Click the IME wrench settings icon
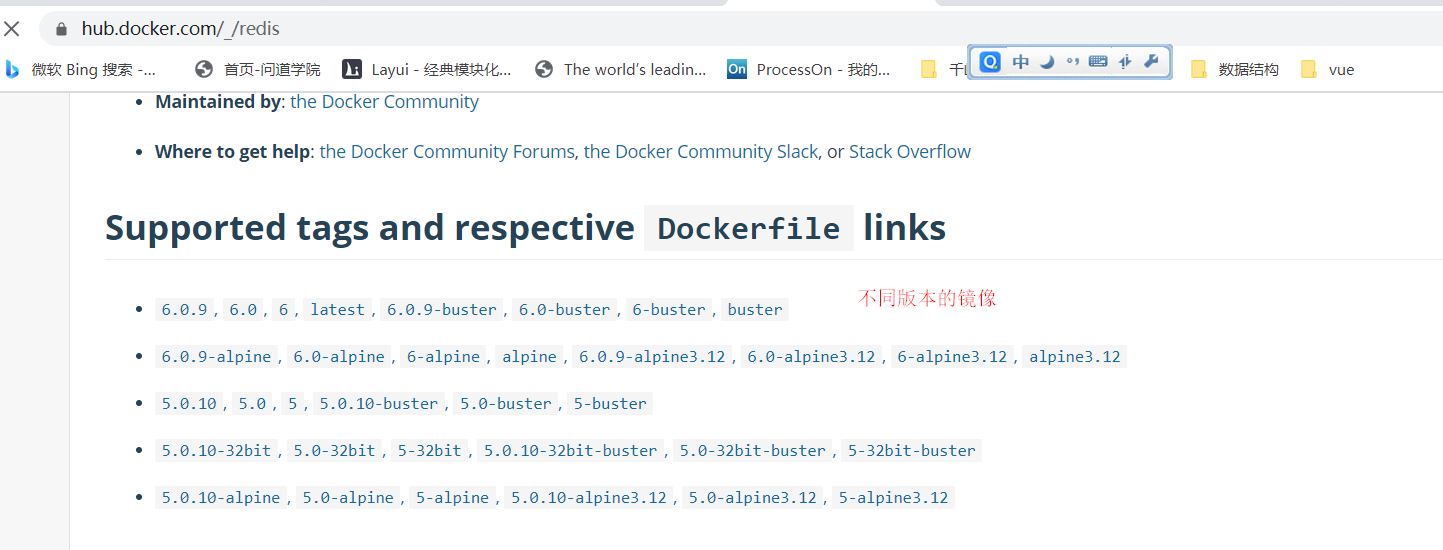 click(x=1151, y=62)
